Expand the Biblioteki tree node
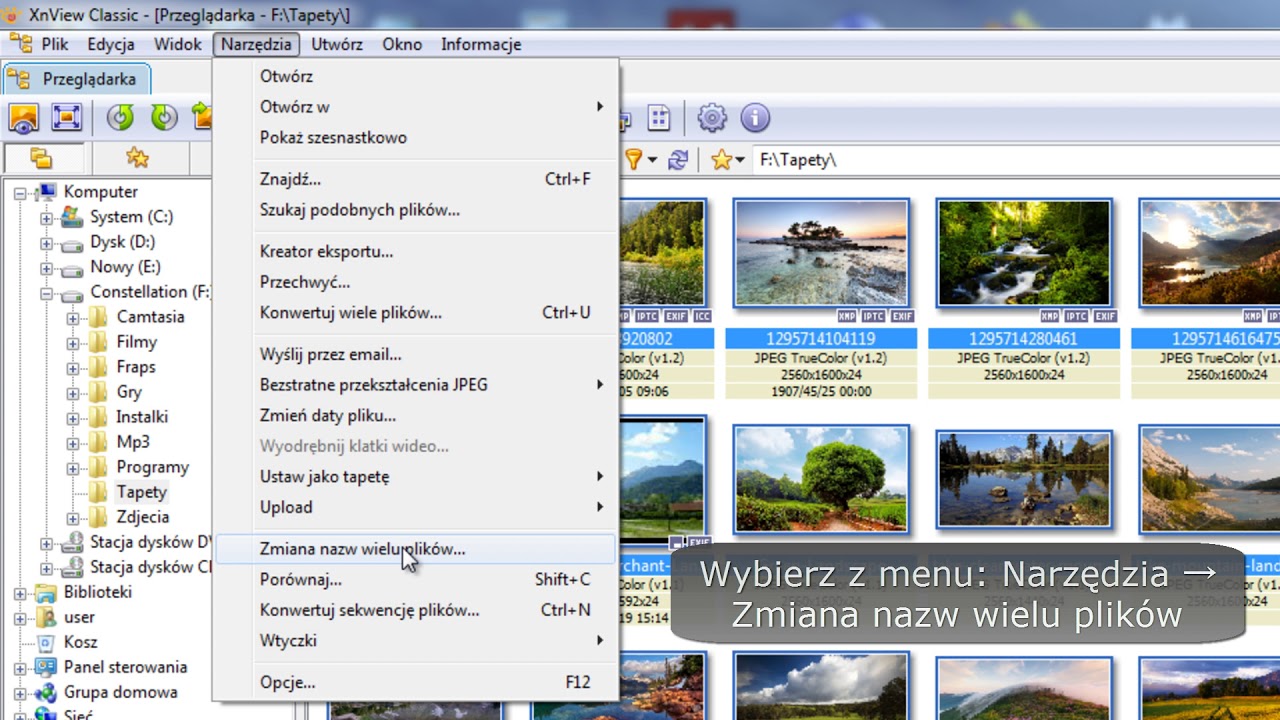Viewport: 1280px width, 720px height. click(x=19, y=593)
